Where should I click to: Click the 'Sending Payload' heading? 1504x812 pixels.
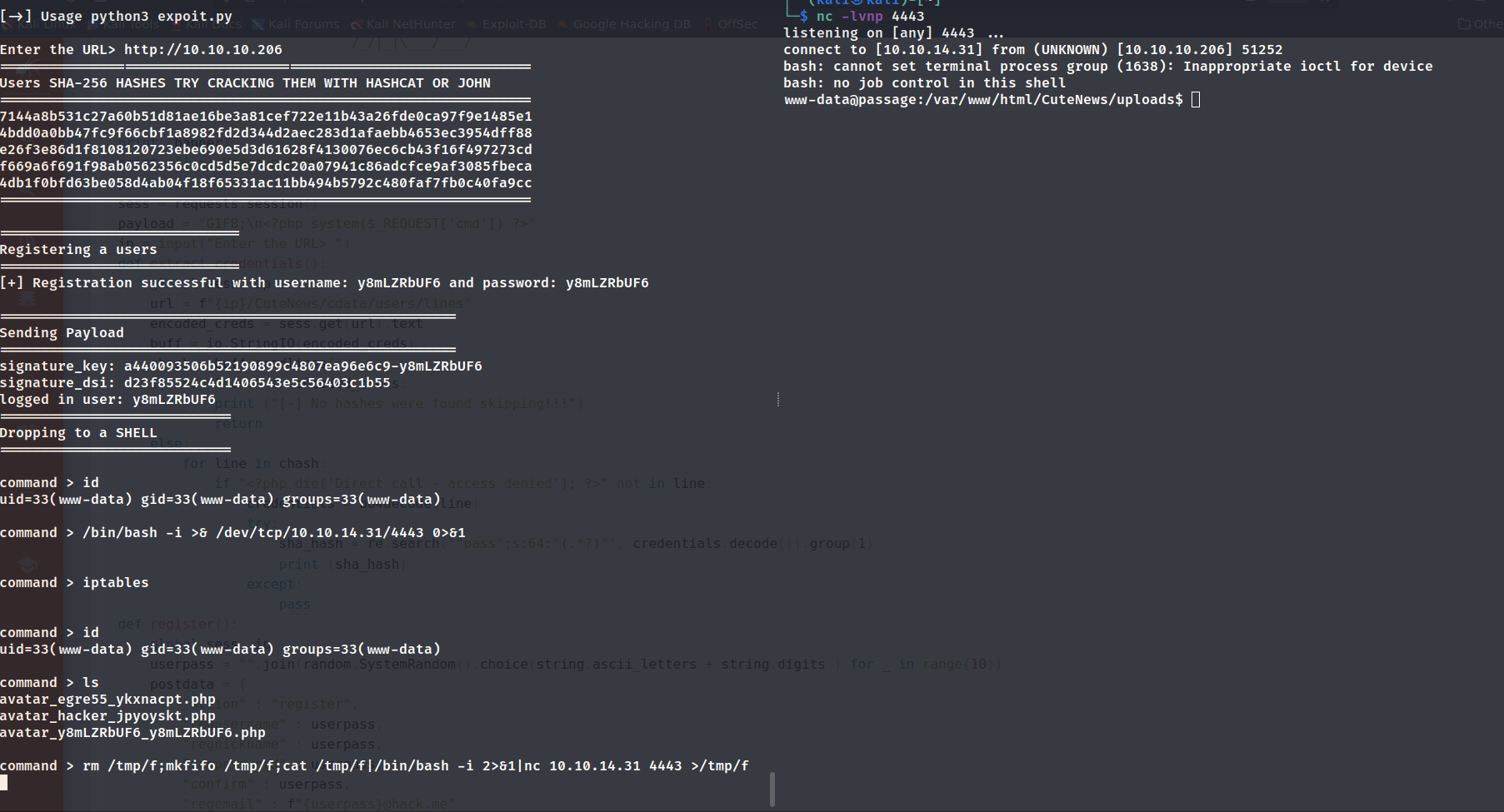point(62,332)
